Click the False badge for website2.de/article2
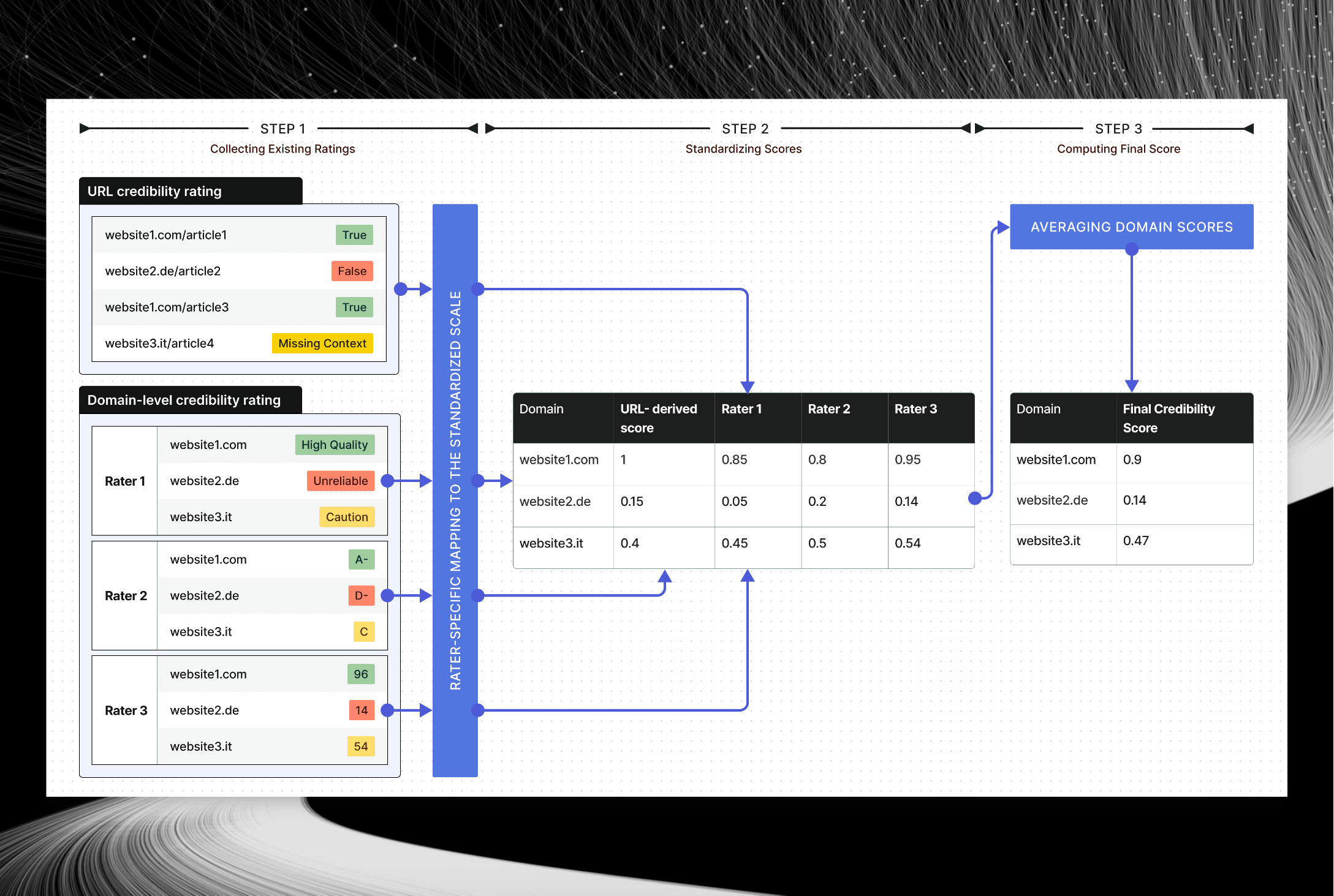The image size is (1334, 896). (352, 271)
